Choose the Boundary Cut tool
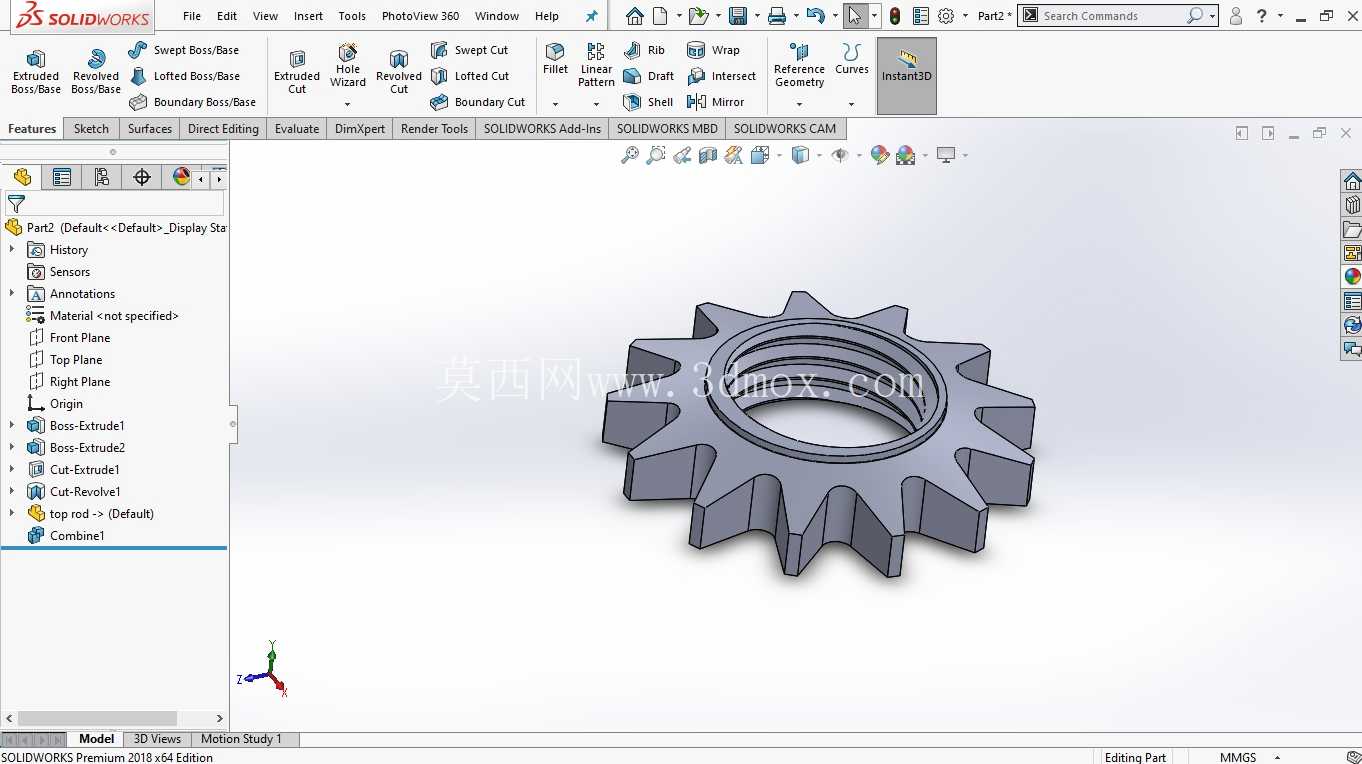This screenshot has height=764, width=1362. tap(478, 102)
